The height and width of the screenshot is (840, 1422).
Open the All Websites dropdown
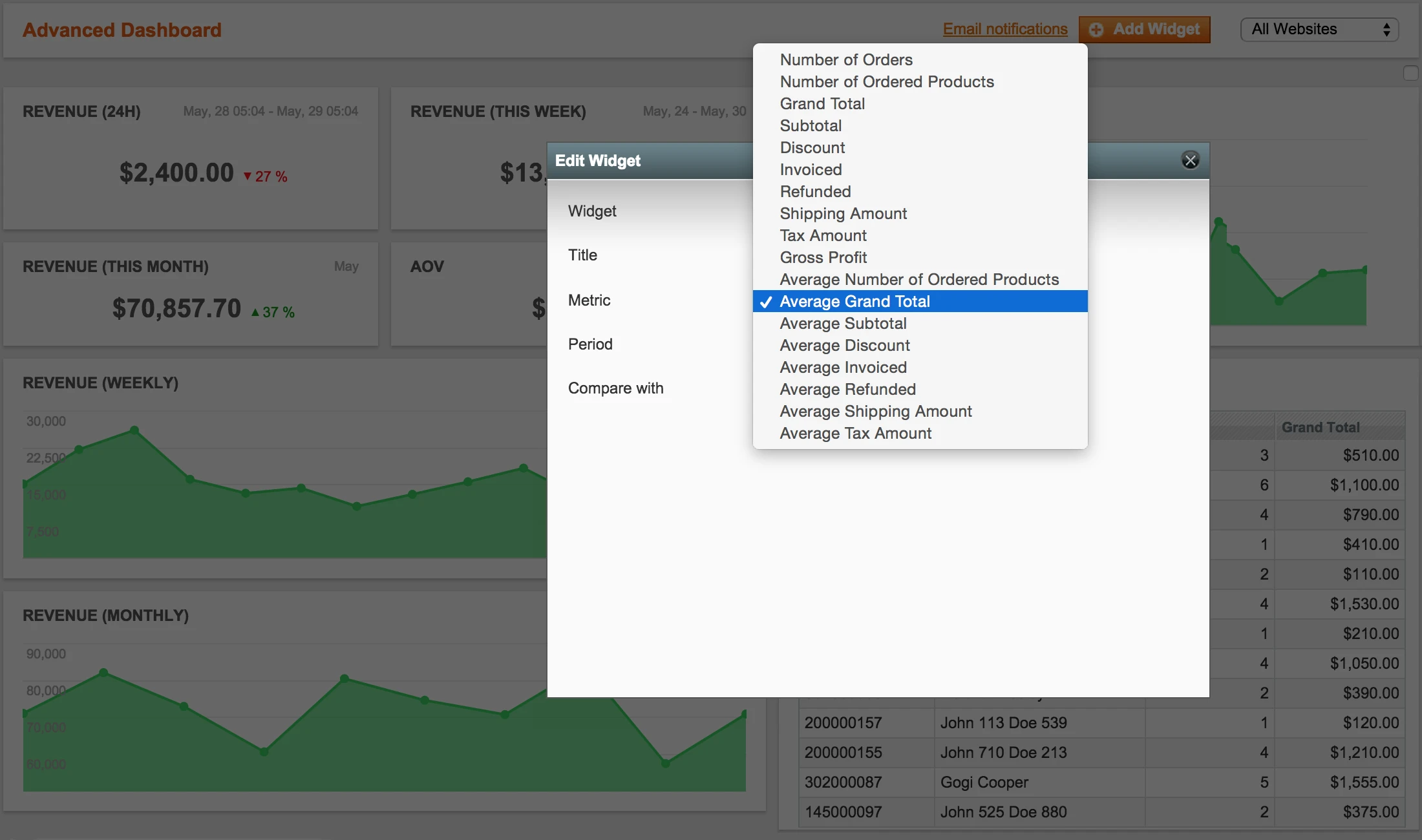pyautogui.click(x=1319, y=30)
